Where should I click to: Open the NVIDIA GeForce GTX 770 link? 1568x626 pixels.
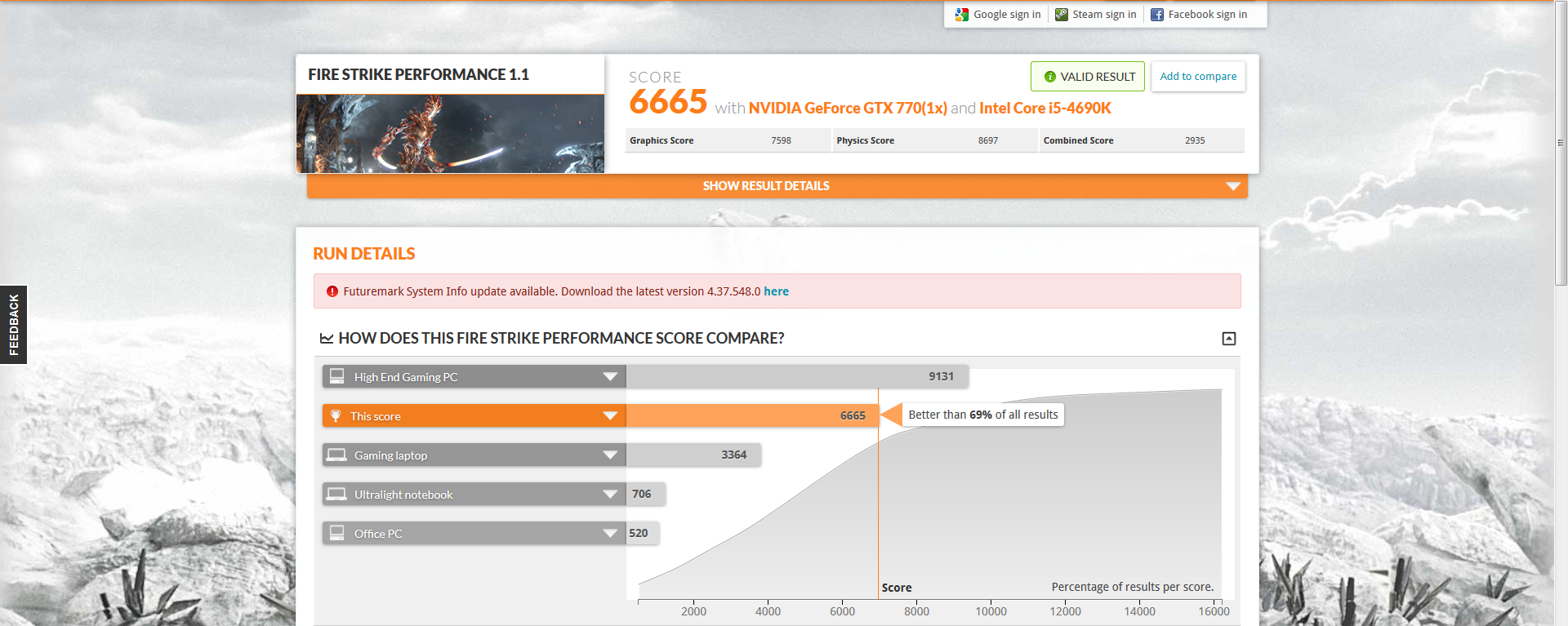tap(848, 108)
